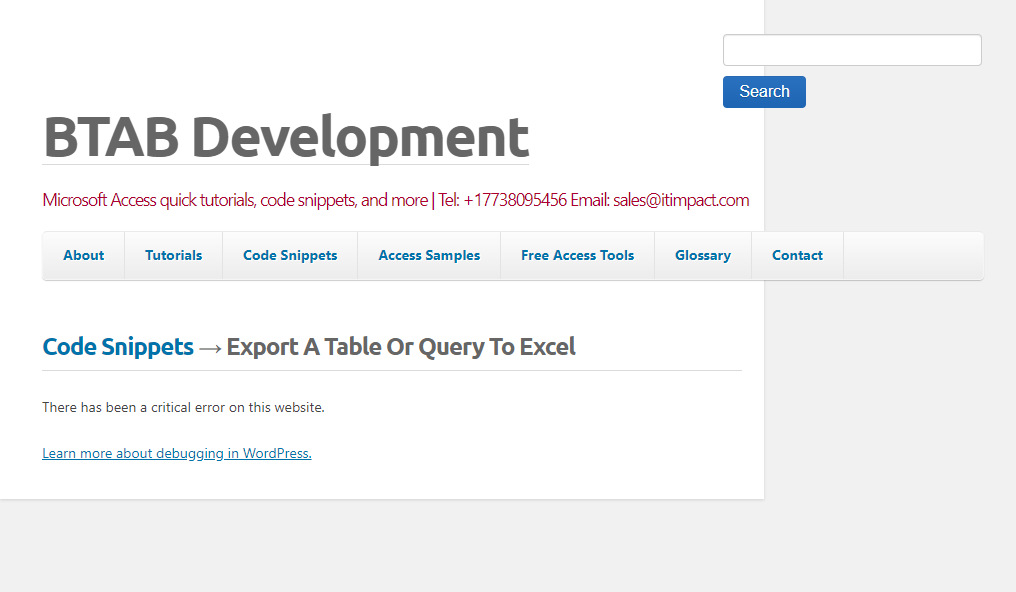Click the blue Search button

[x=764, y=92]
